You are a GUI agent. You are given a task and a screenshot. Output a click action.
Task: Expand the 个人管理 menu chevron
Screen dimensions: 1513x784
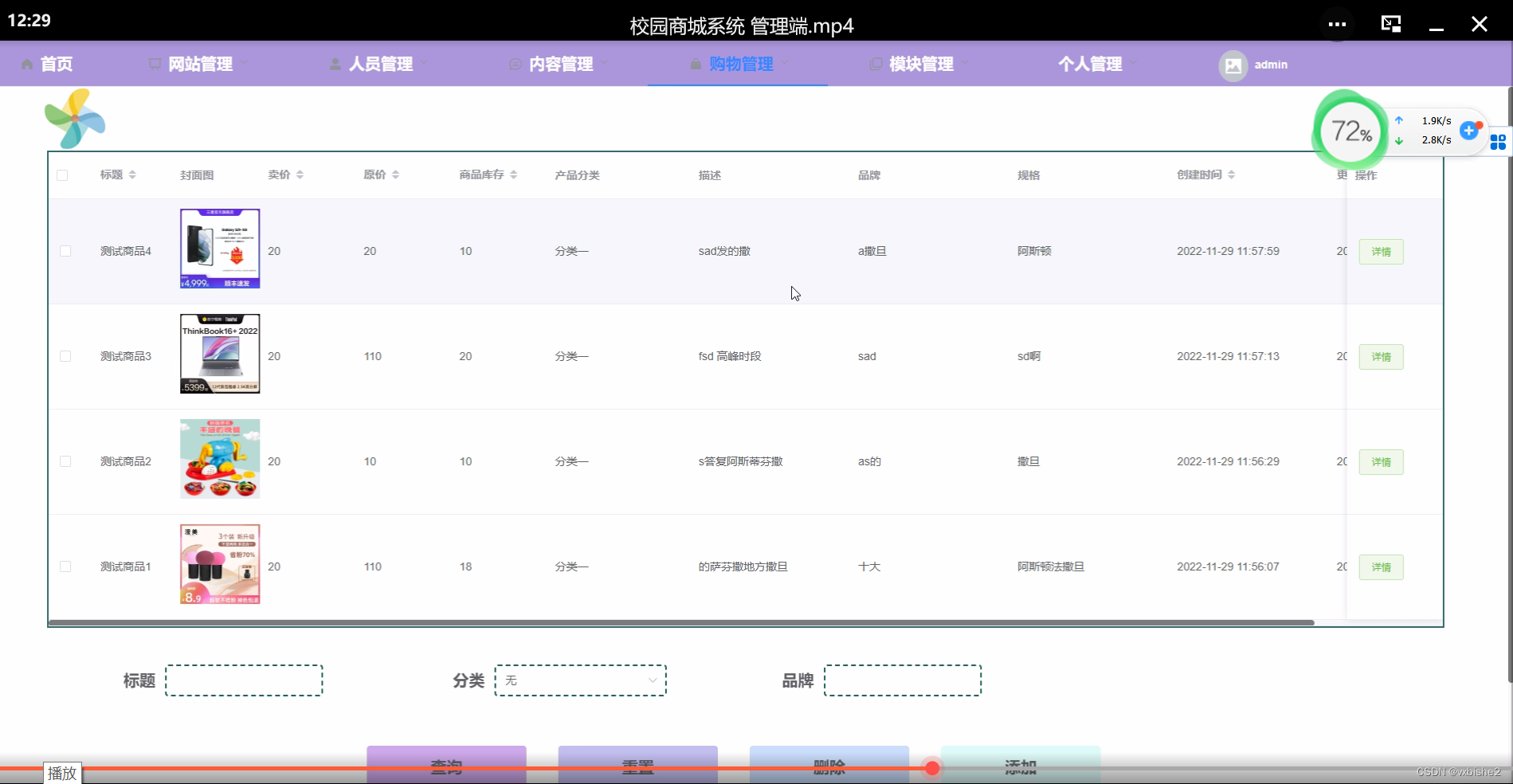[x=1135, y=65]
